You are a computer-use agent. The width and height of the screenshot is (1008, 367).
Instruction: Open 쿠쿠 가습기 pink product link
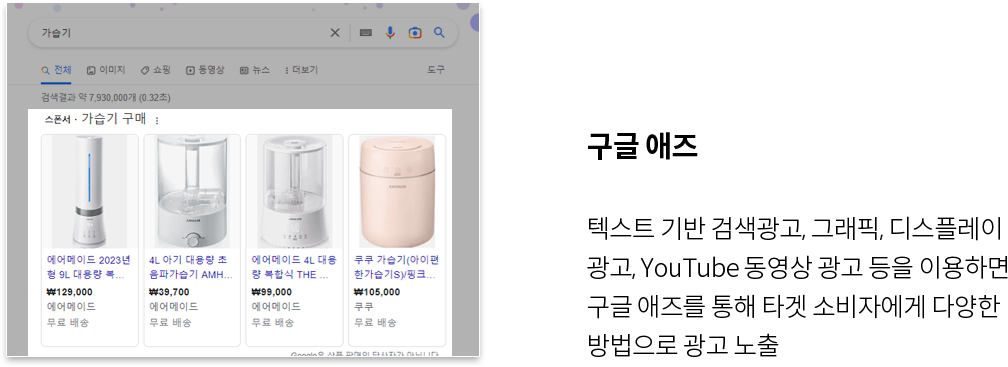(396, 267)
